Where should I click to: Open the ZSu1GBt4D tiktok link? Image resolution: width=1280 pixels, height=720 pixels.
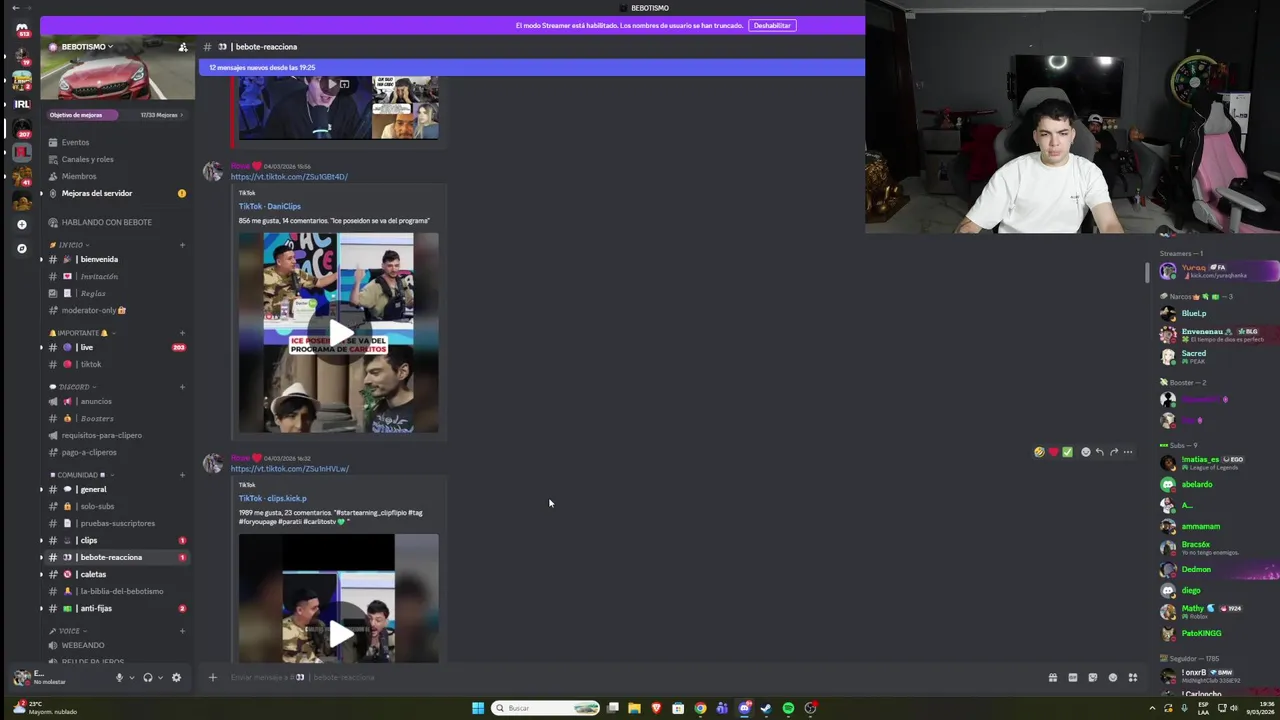pos(289,177)
